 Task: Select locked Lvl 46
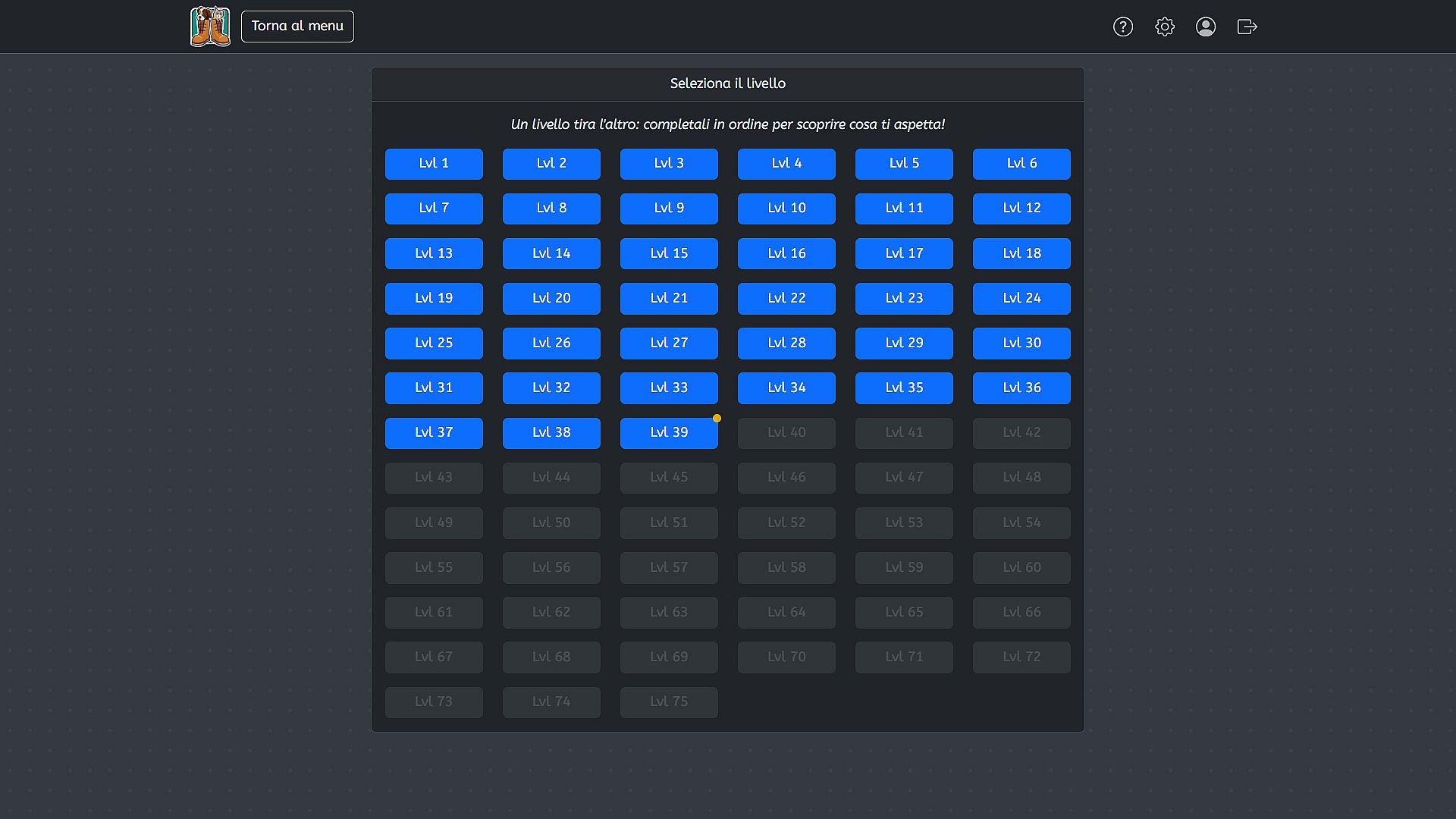[x=786, y=478]
